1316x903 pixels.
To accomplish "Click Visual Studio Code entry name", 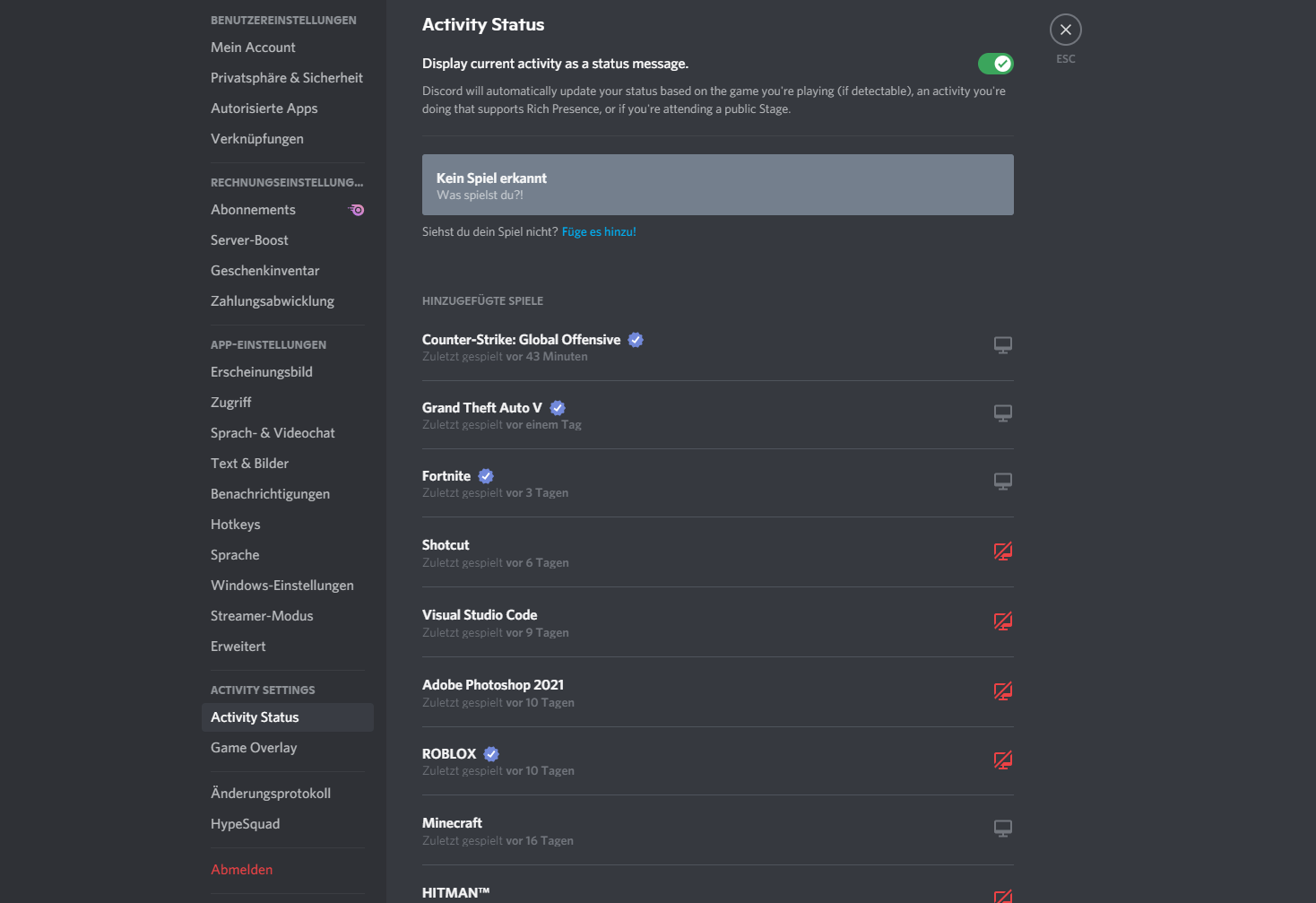I will pos(480,615).
